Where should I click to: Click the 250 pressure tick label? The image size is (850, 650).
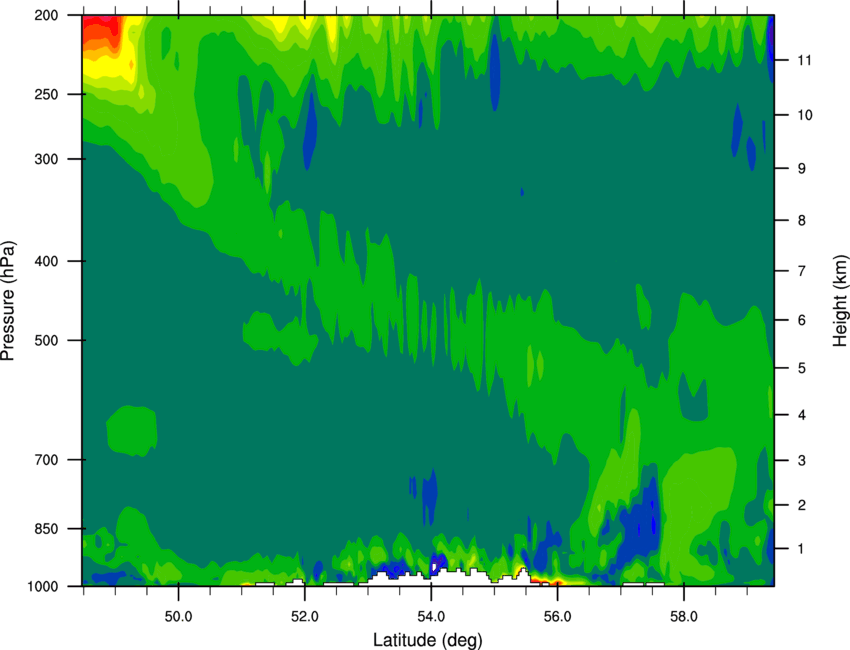coord(46,94)
